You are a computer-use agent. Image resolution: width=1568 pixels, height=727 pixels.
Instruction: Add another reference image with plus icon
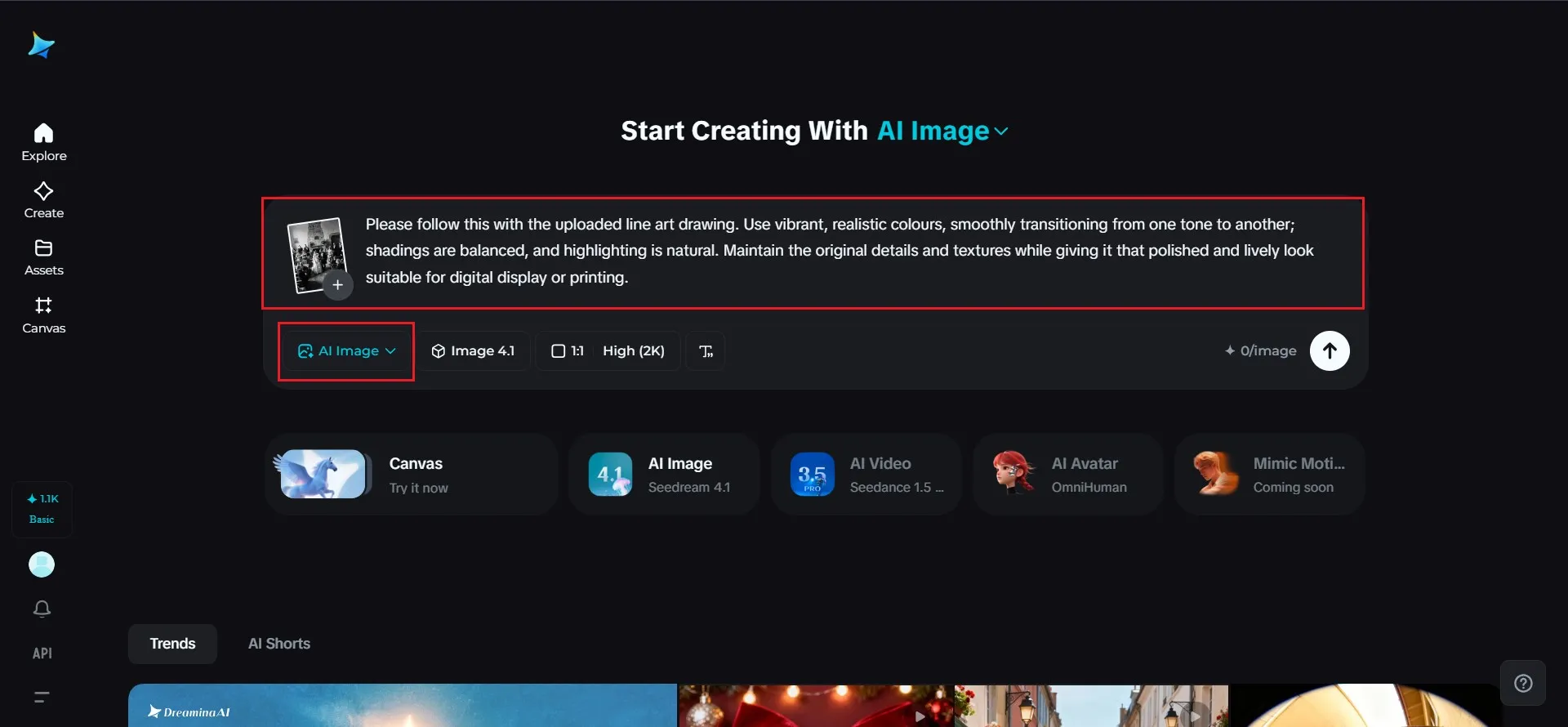click(337, 285)
